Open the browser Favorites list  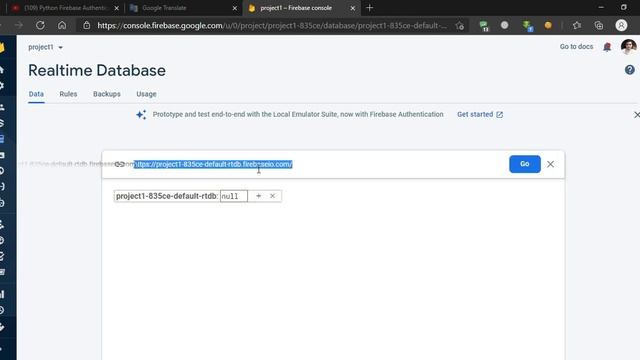pos(577,25)
